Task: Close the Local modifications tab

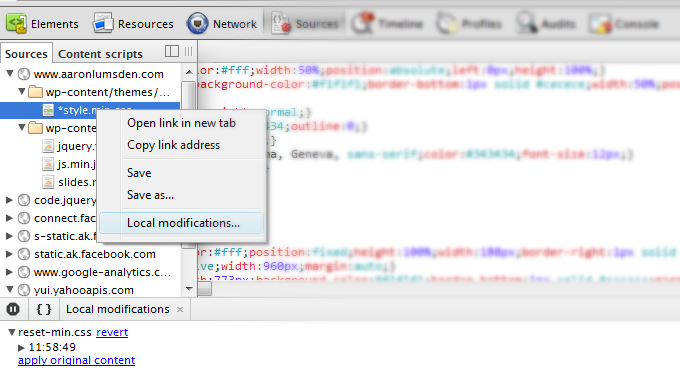Action: [180, 310]
